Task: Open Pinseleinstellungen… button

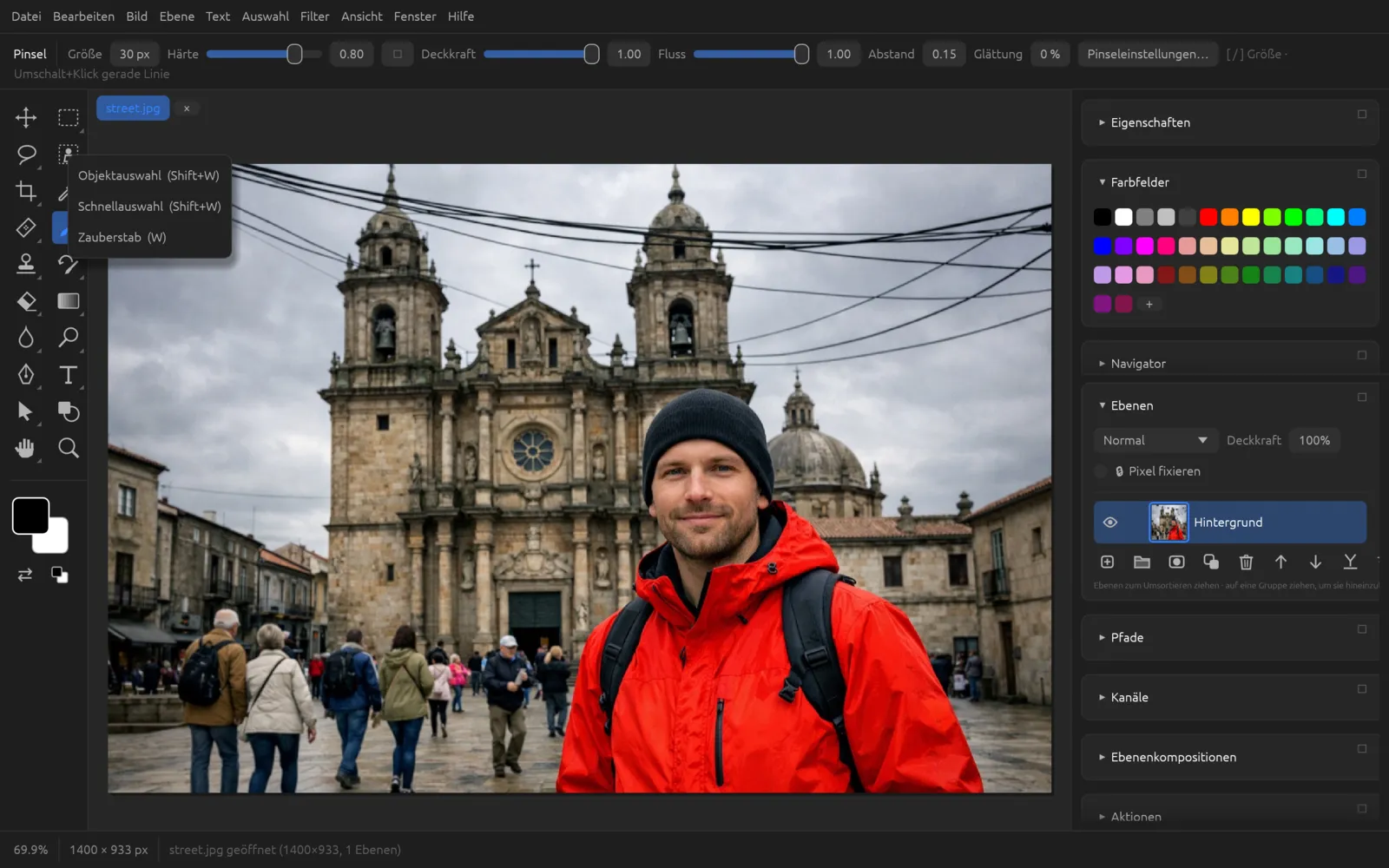Action: click(x=1148, y=54)
